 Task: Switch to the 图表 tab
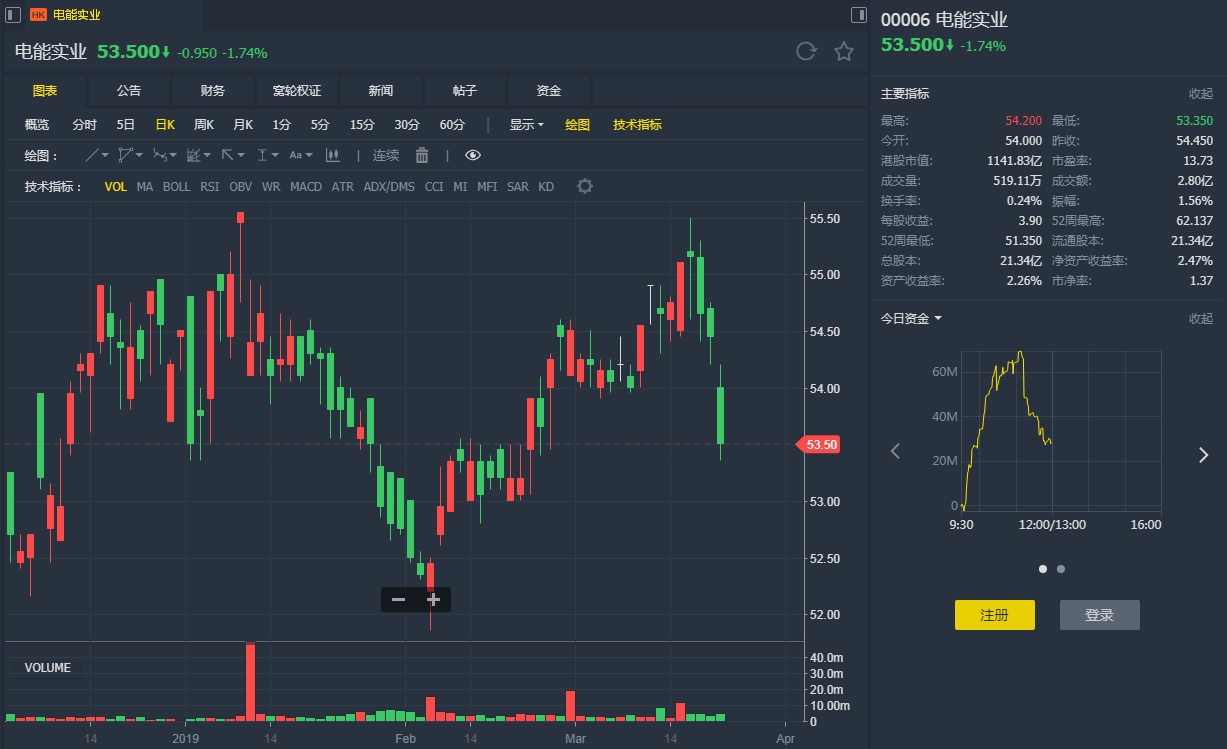click(x=45, y=91)
